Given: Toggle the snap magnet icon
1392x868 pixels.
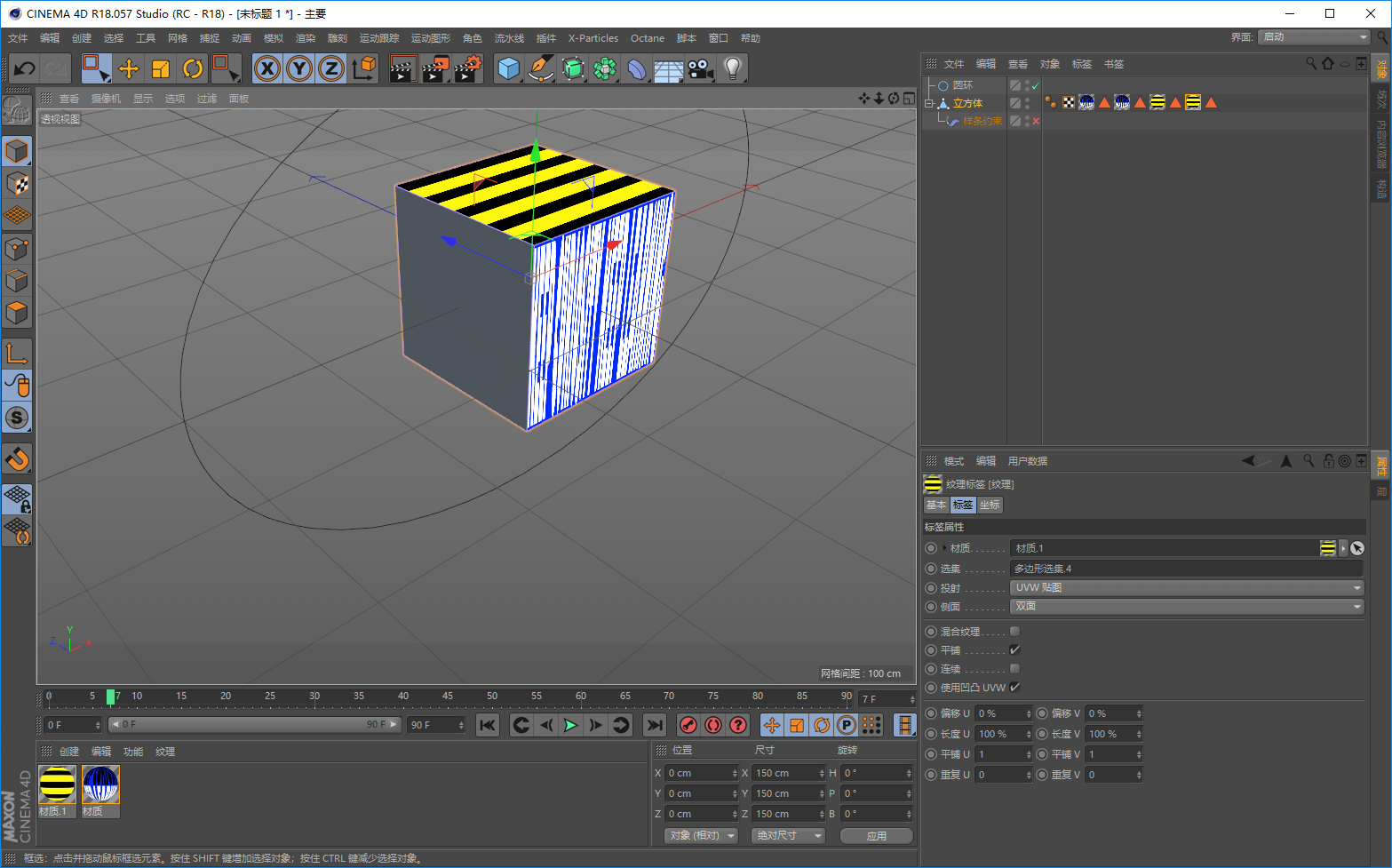Looking at the screenshot, I should 17,459.
